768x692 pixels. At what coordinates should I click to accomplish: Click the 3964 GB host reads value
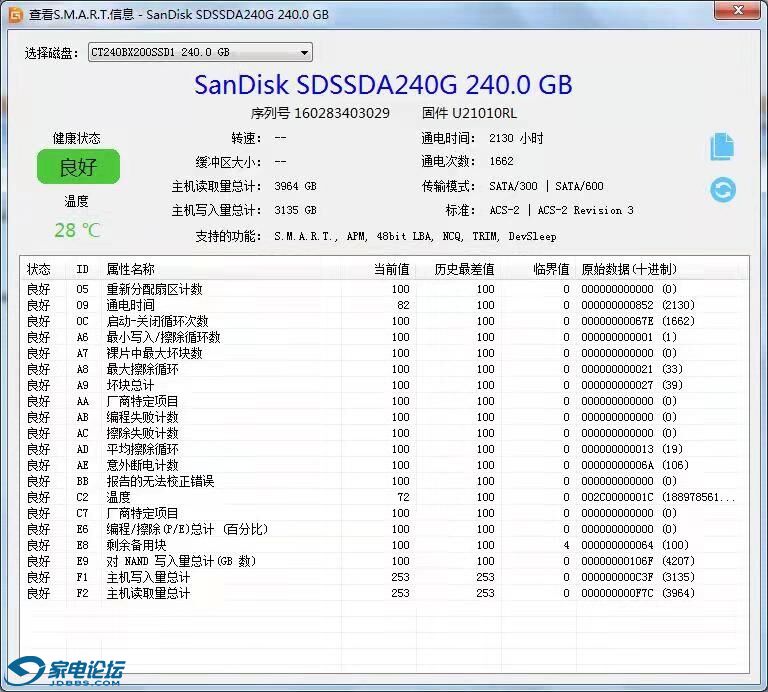(x=295, y=186)
